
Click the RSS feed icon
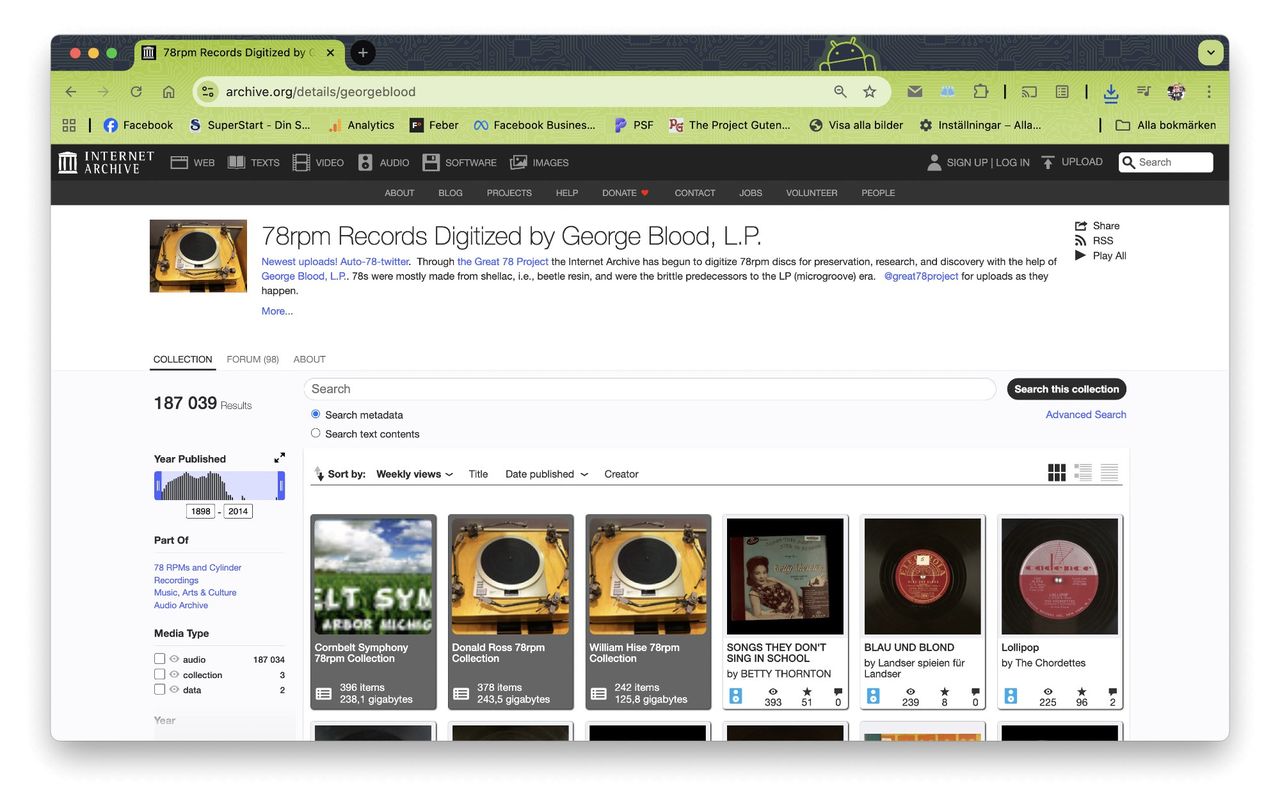(1080, 240)
